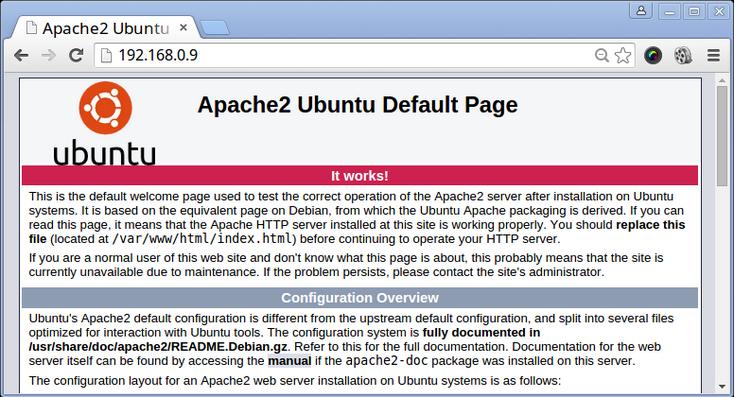Click the 'fully documented in' bold text
The height and width of the screenshot is (397, 735).
pyautogui.click(x=481, y=332)
